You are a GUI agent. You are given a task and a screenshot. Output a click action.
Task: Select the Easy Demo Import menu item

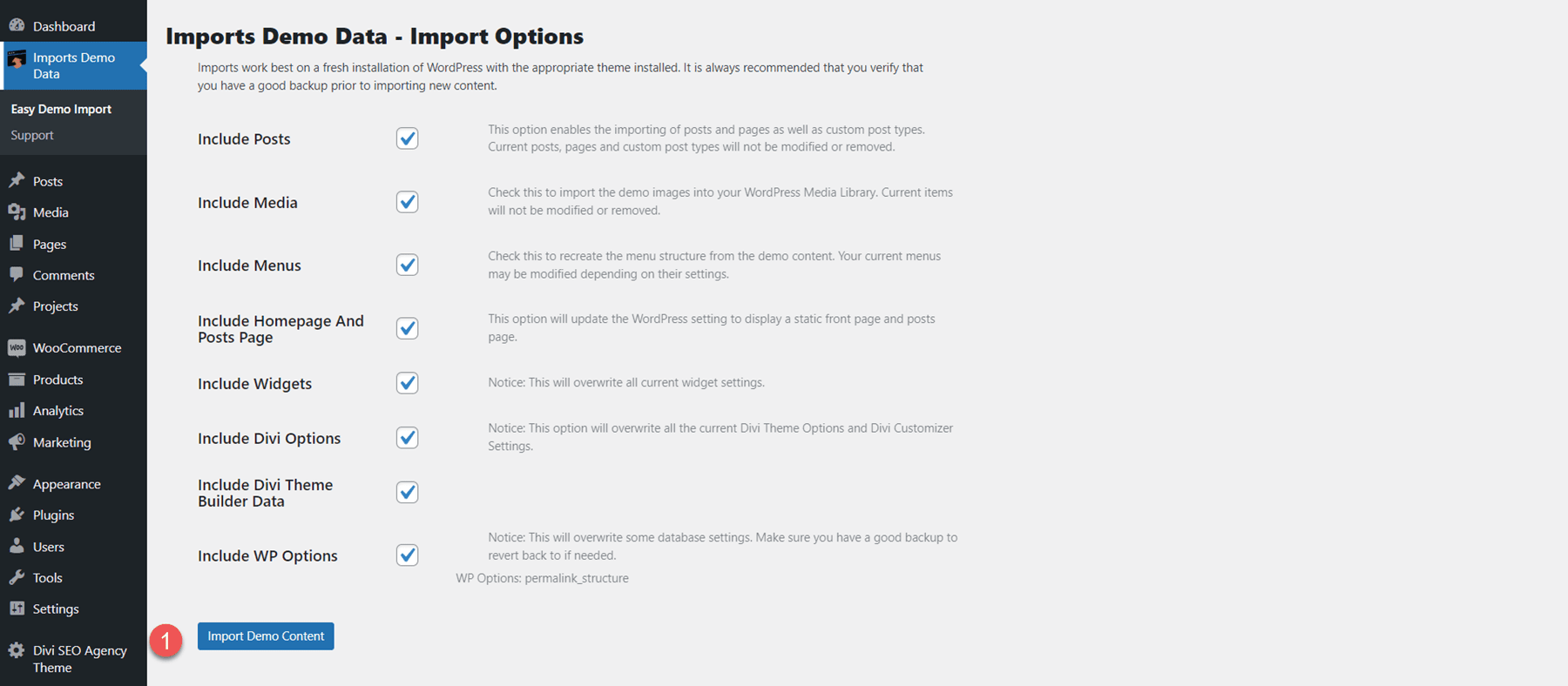click(x=60, y=108)
